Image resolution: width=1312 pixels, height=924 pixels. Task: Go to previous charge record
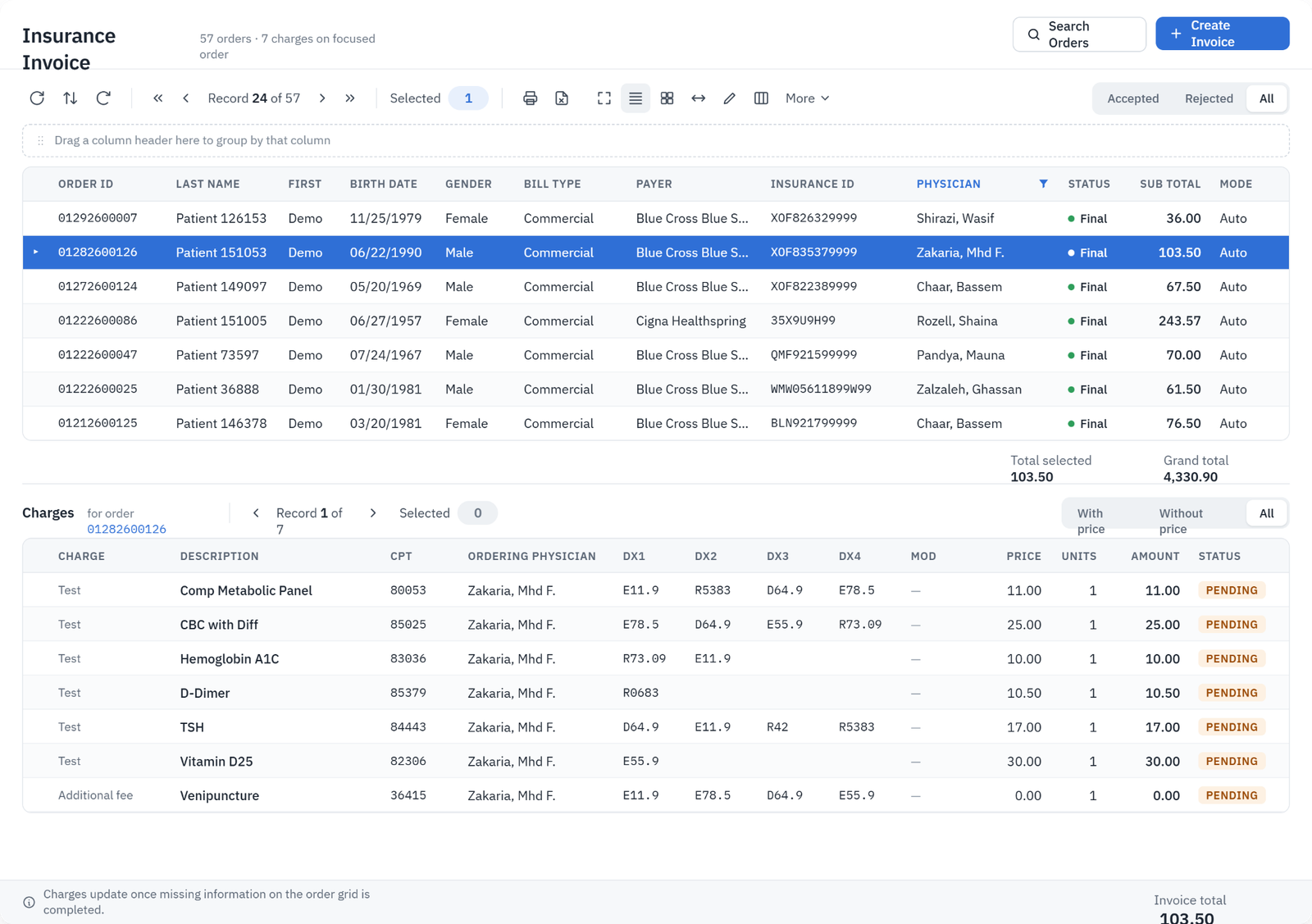coord(256,513)
